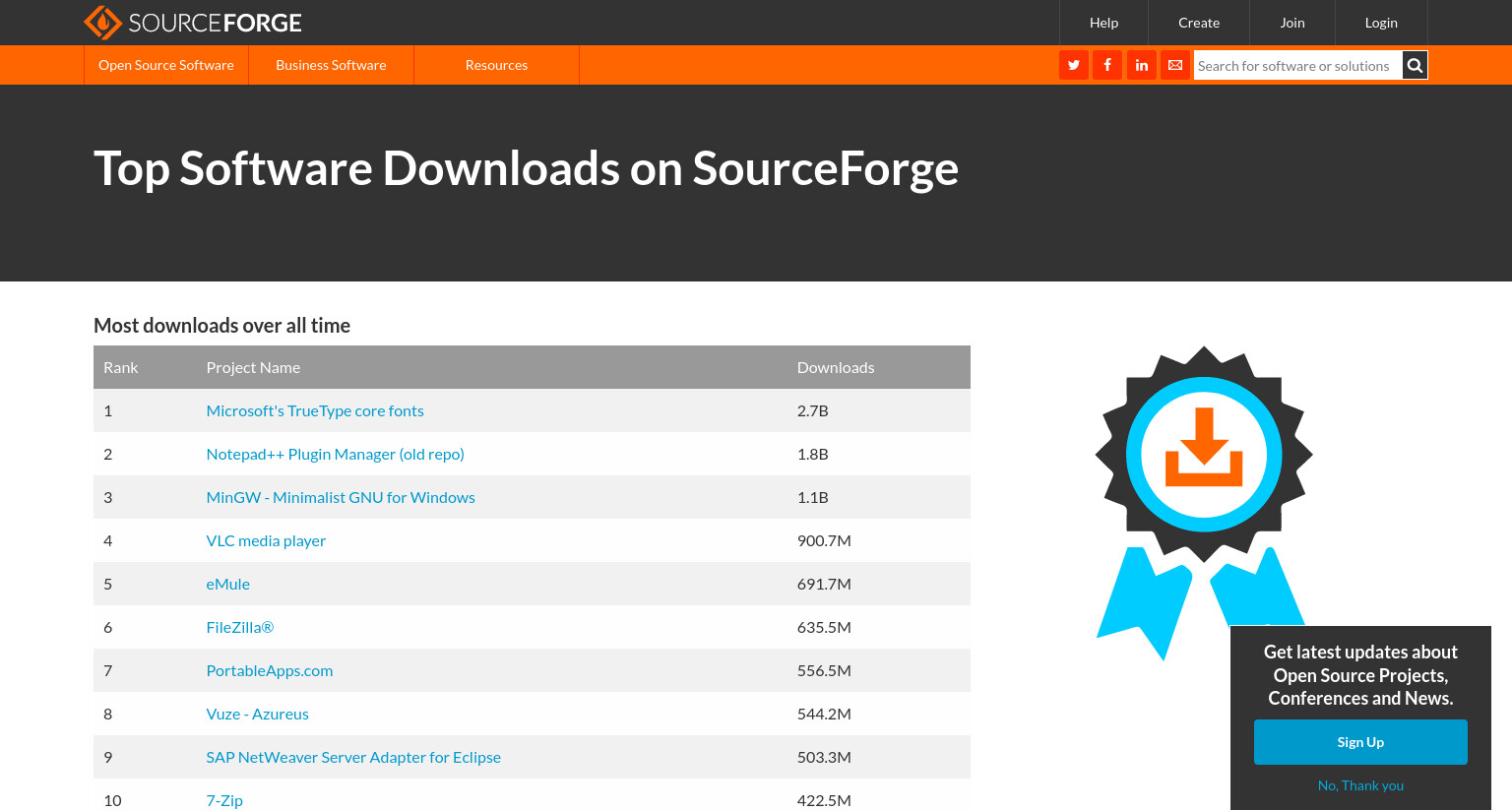Viewport: 1512px width, 811px height.
Task: Open Microsoft's TrueType core fonts project
Action: 315,410
